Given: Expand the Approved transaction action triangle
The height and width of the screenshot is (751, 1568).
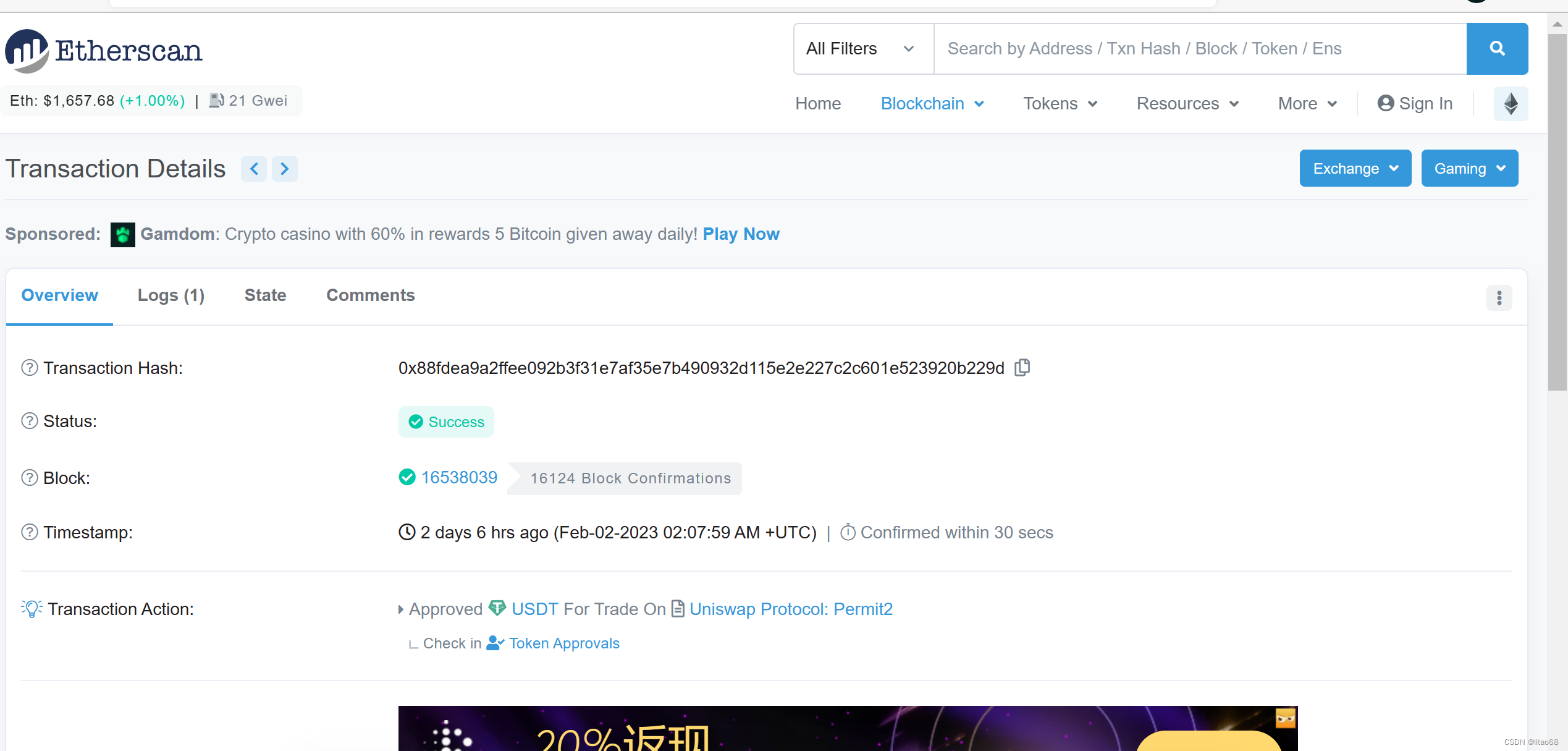Looking at the screenshot, I should pos(401,609).
